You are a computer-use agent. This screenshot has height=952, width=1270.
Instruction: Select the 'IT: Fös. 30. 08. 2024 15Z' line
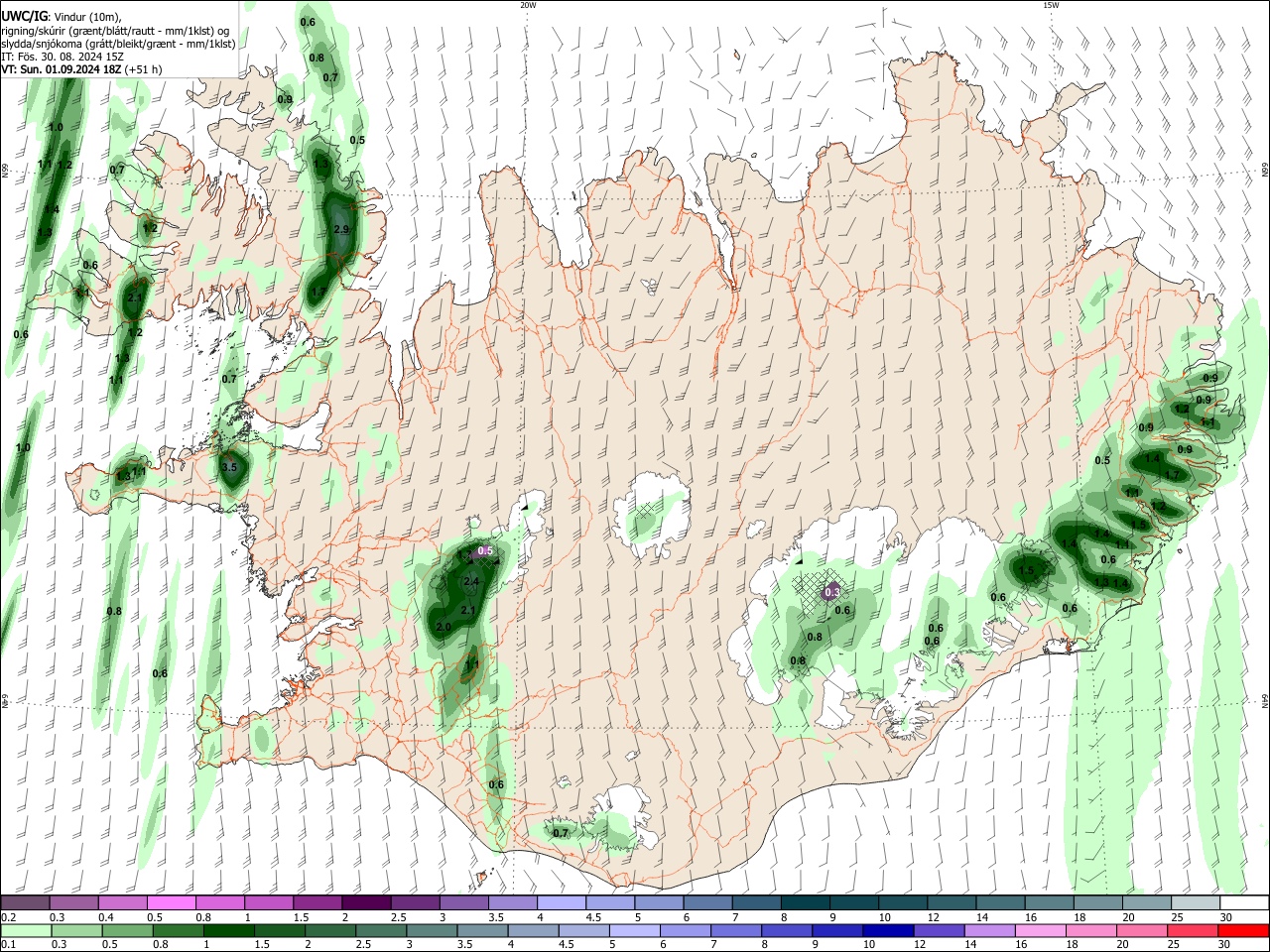(x=63, y=57)
